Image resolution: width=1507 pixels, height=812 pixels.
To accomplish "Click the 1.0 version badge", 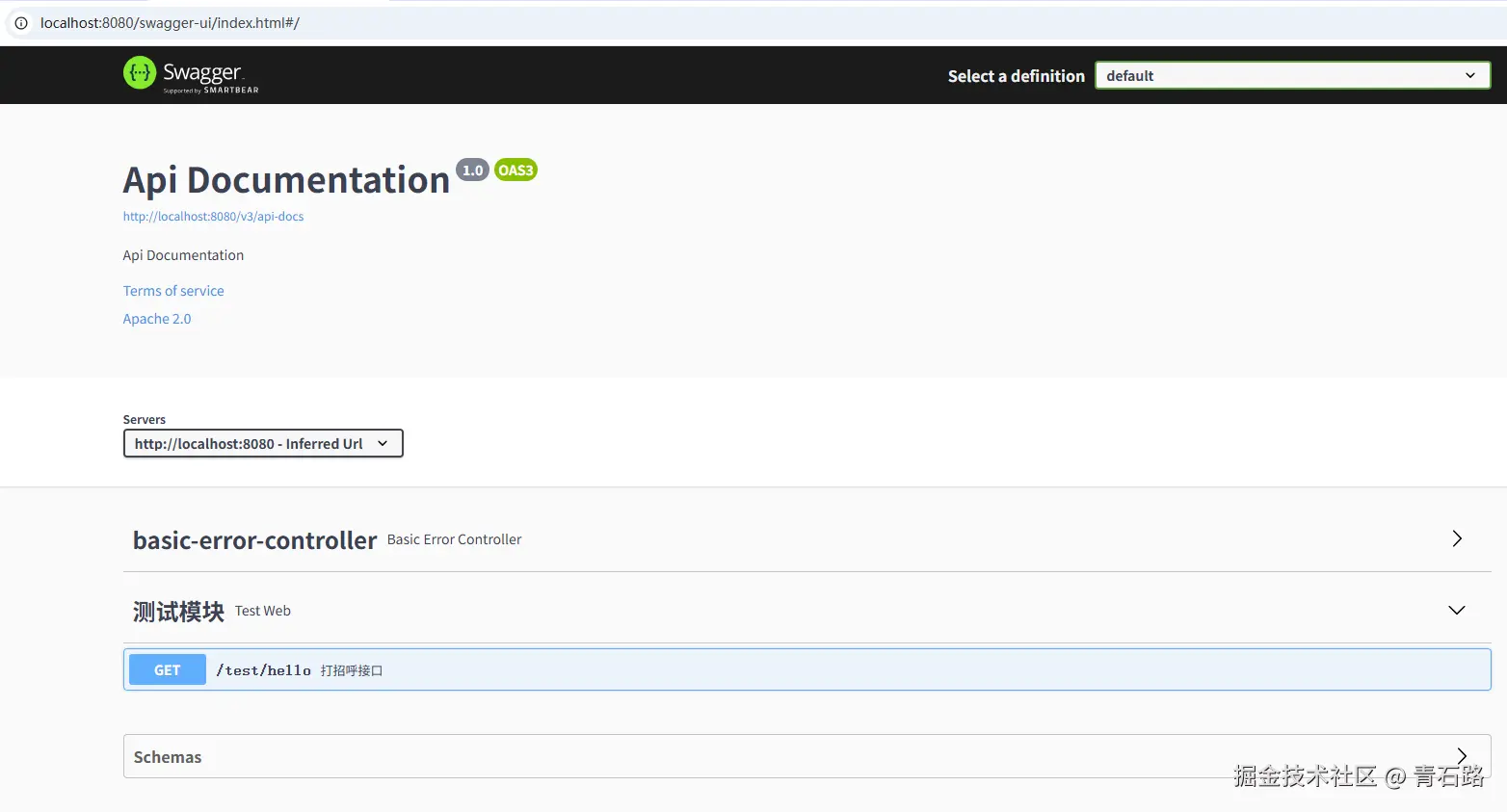I will point(472,170).
